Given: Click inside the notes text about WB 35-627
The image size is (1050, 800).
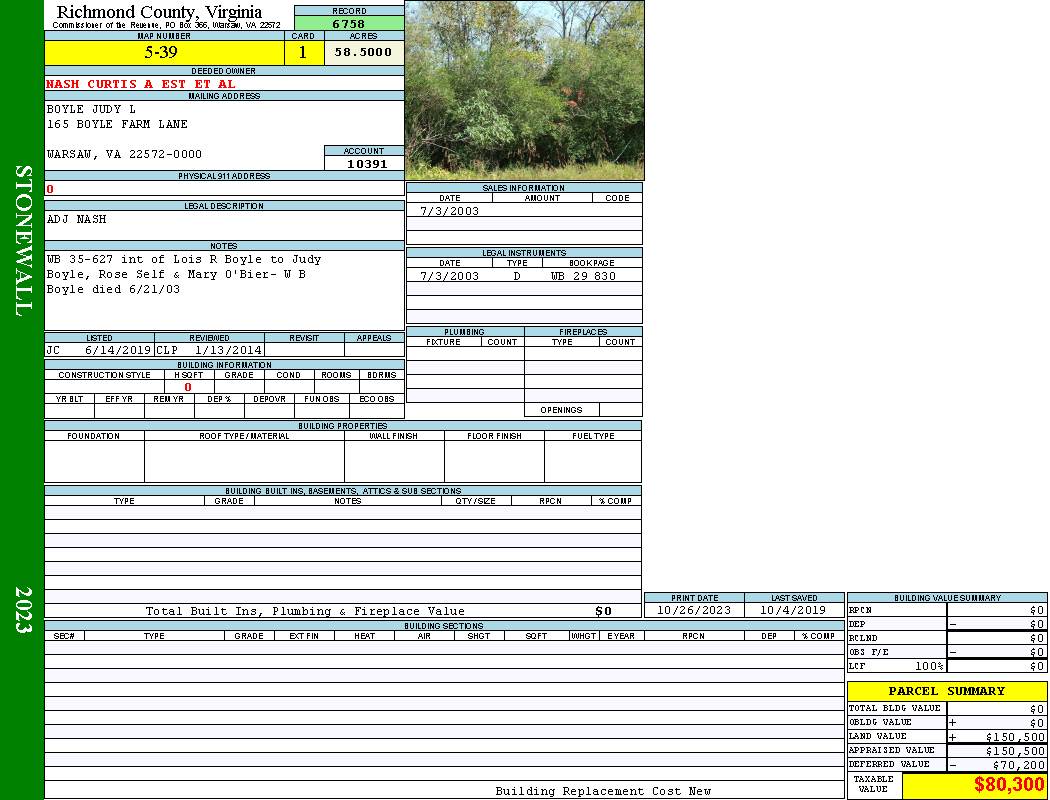Looking at the screenshot, I should [x=184, y=274].
